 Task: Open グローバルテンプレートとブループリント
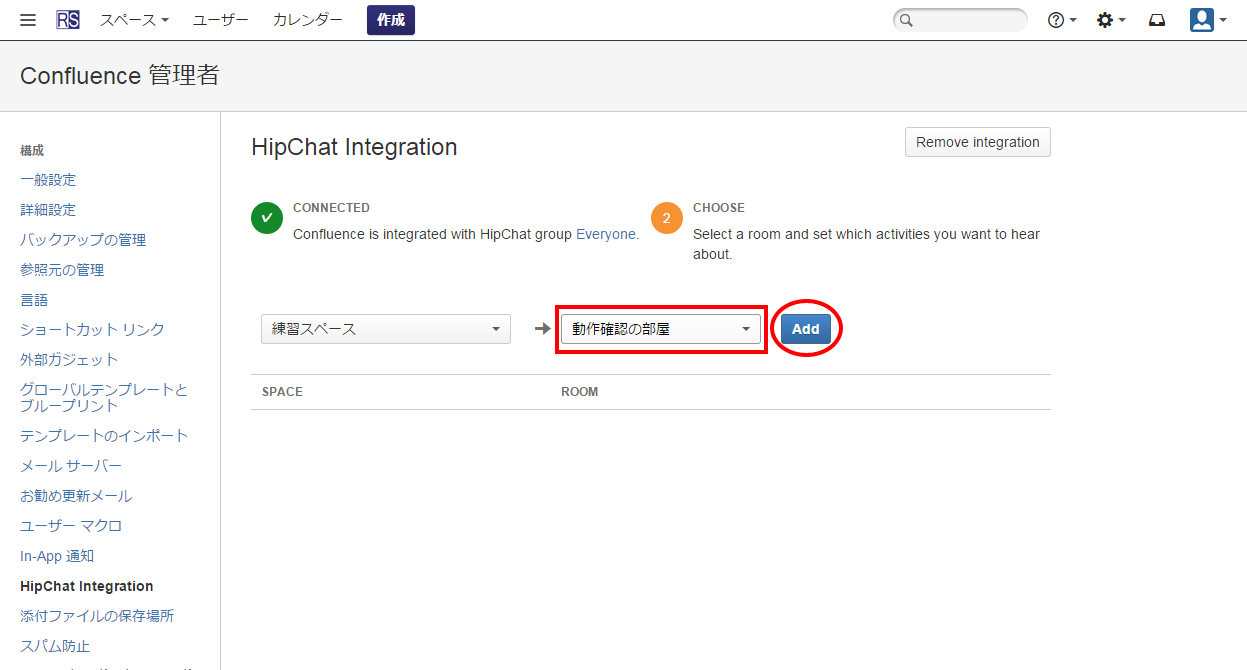(104, 397)
